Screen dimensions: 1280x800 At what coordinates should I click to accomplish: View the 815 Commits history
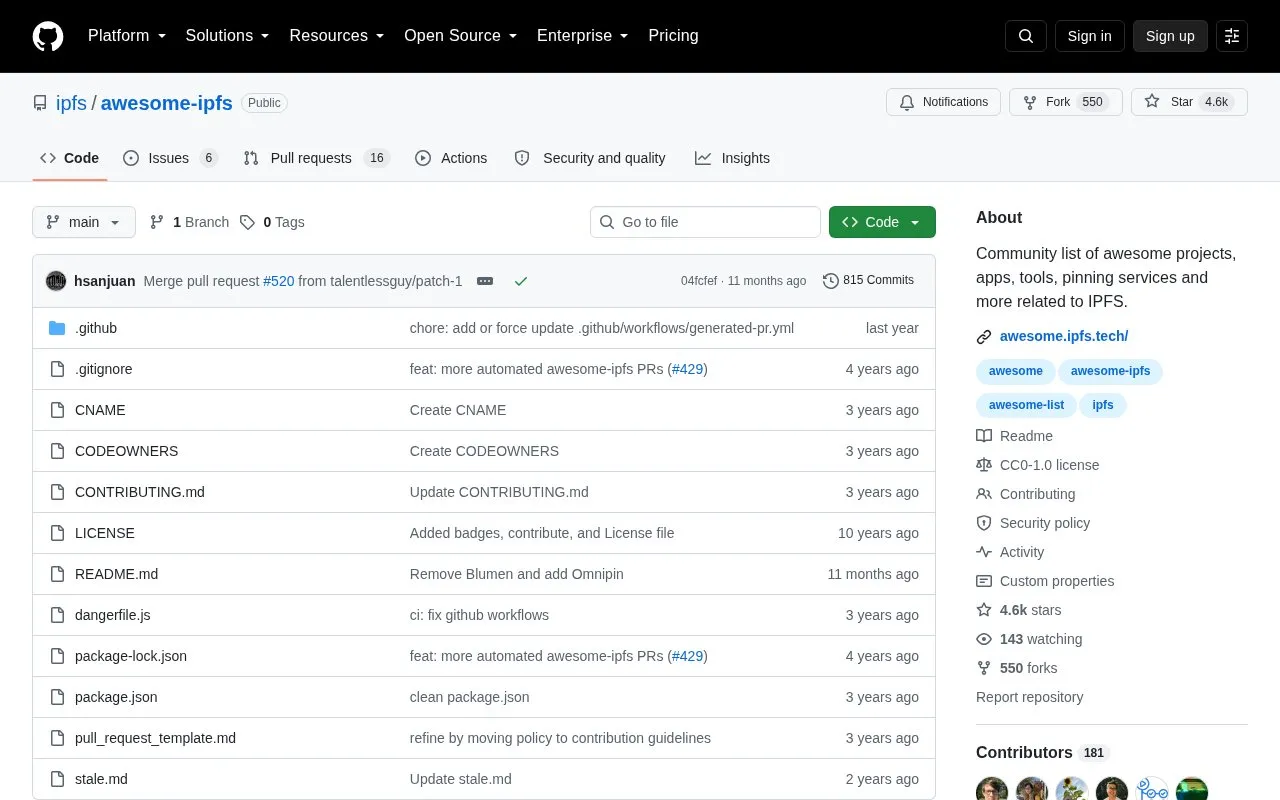click(868, 281)
